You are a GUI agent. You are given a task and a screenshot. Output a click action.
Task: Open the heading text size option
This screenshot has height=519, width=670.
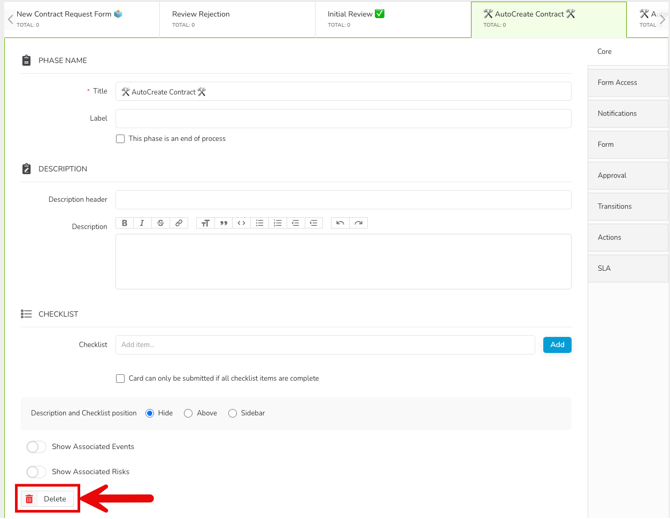(205, 223)
